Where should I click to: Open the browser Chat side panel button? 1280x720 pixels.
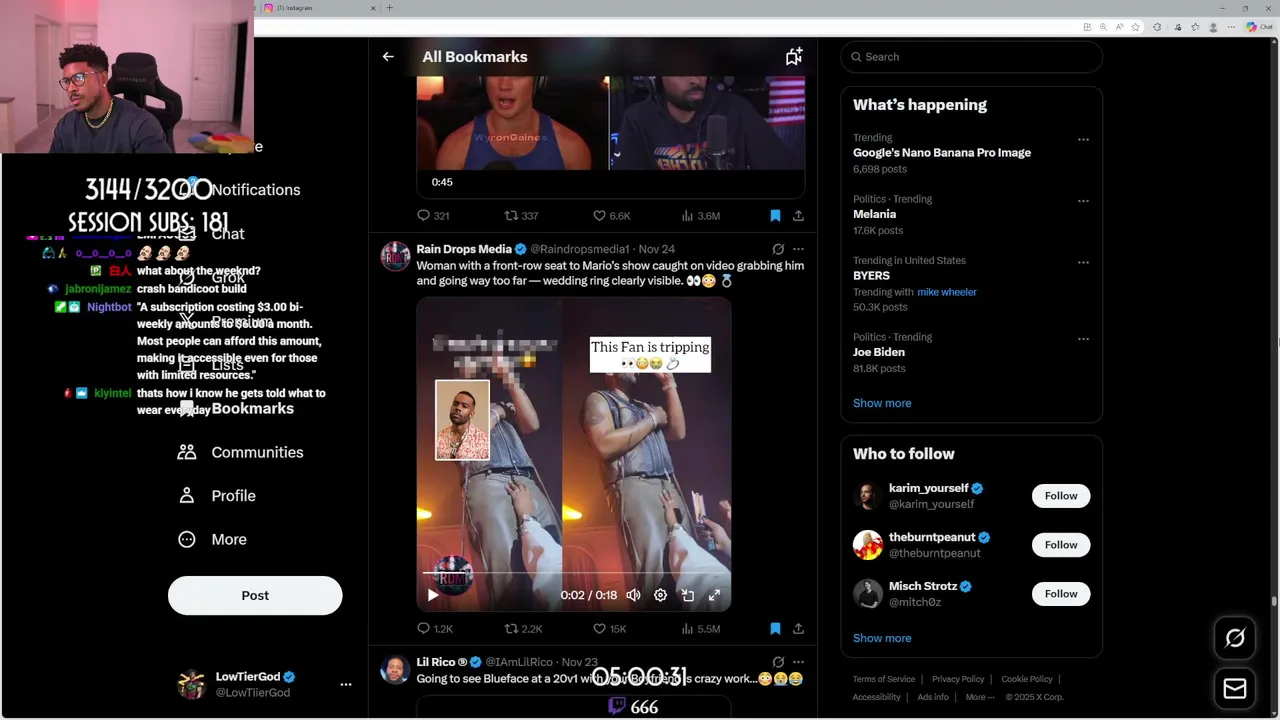tap(1258, 27)
